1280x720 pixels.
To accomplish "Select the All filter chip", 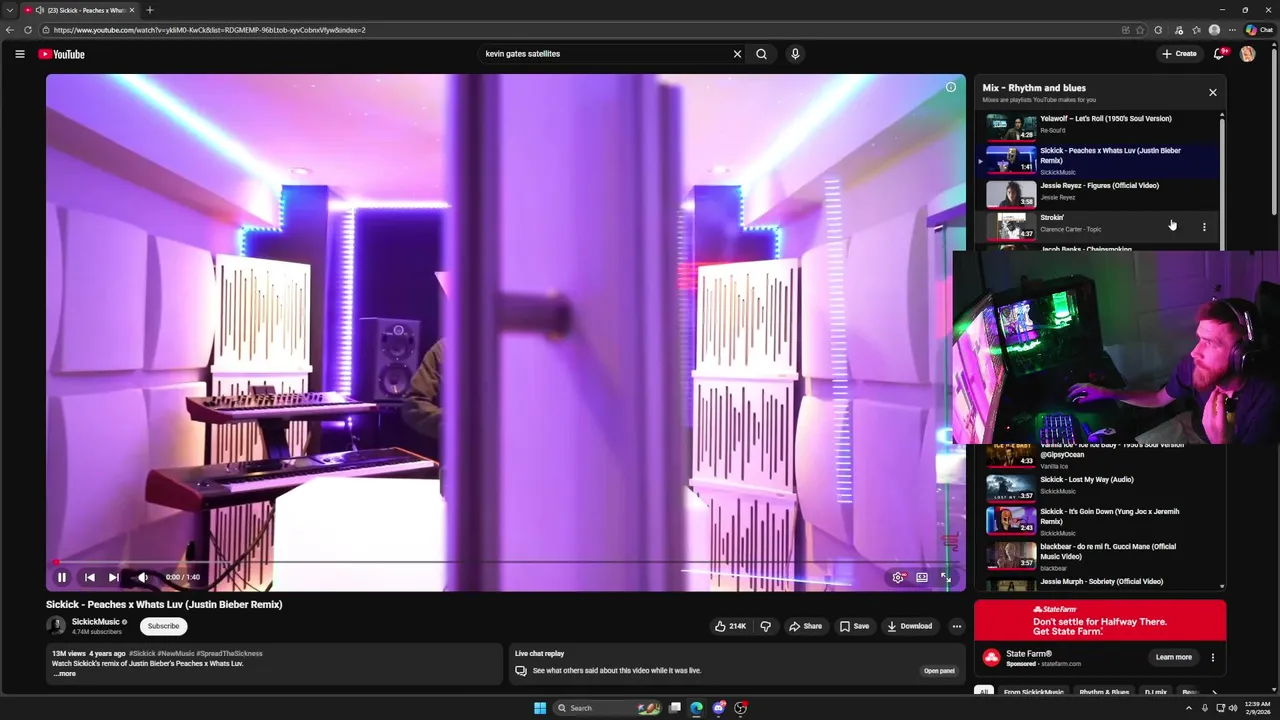I will pos(984,692).
